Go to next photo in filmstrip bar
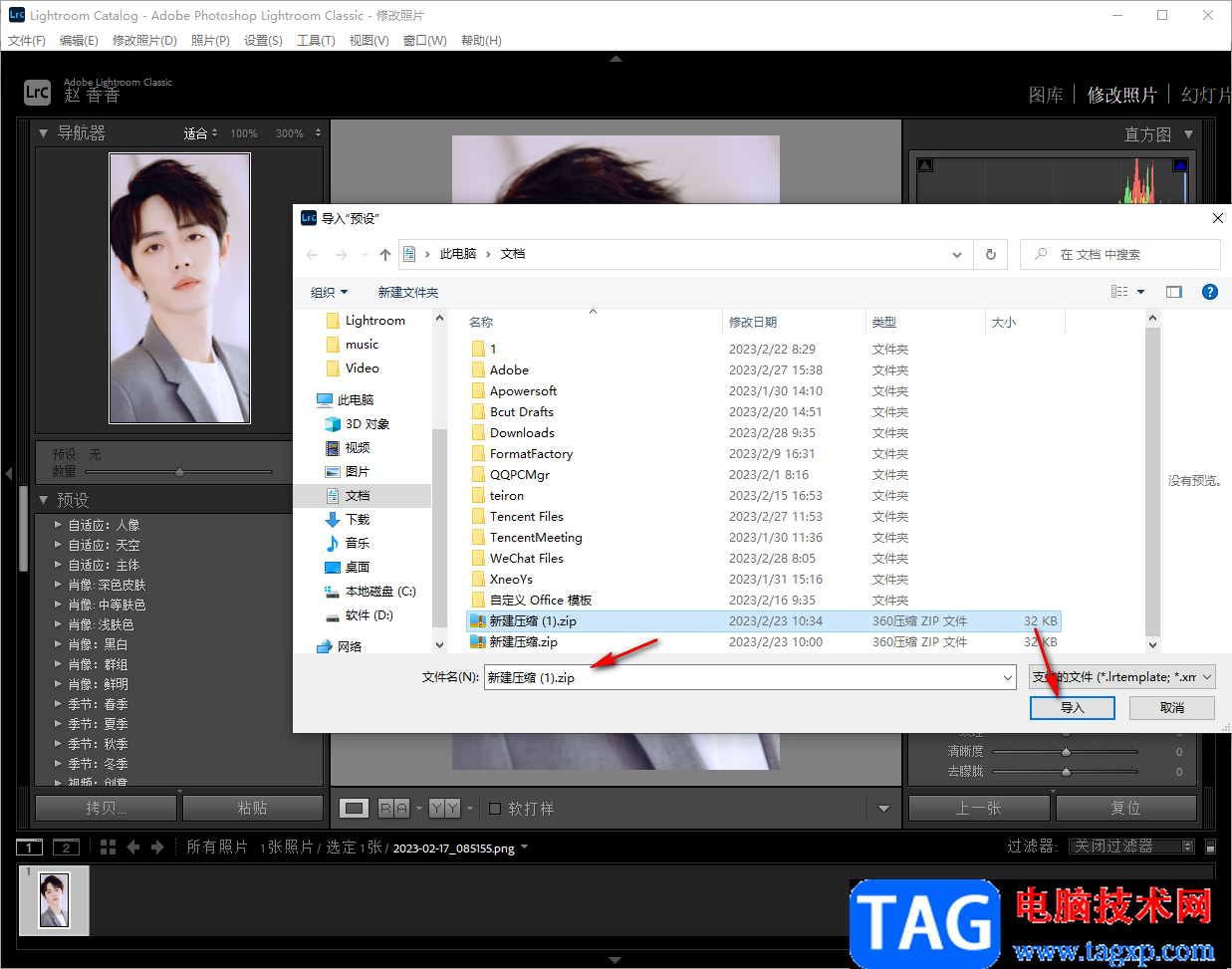 157,847
